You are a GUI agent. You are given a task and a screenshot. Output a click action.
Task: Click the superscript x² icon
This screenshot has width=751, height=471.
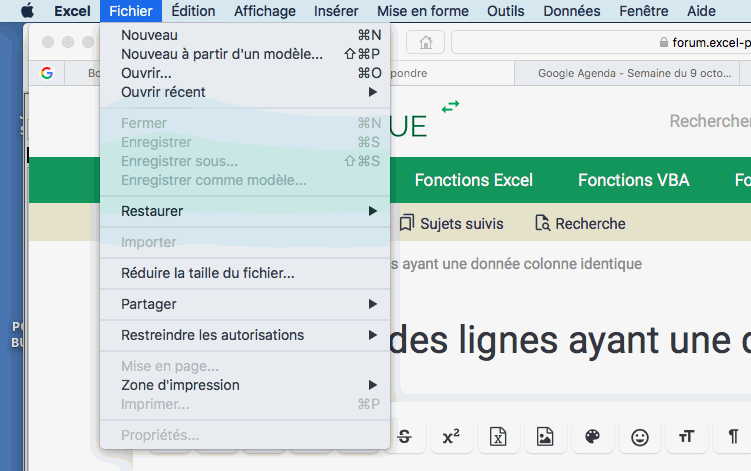point(451,437)
